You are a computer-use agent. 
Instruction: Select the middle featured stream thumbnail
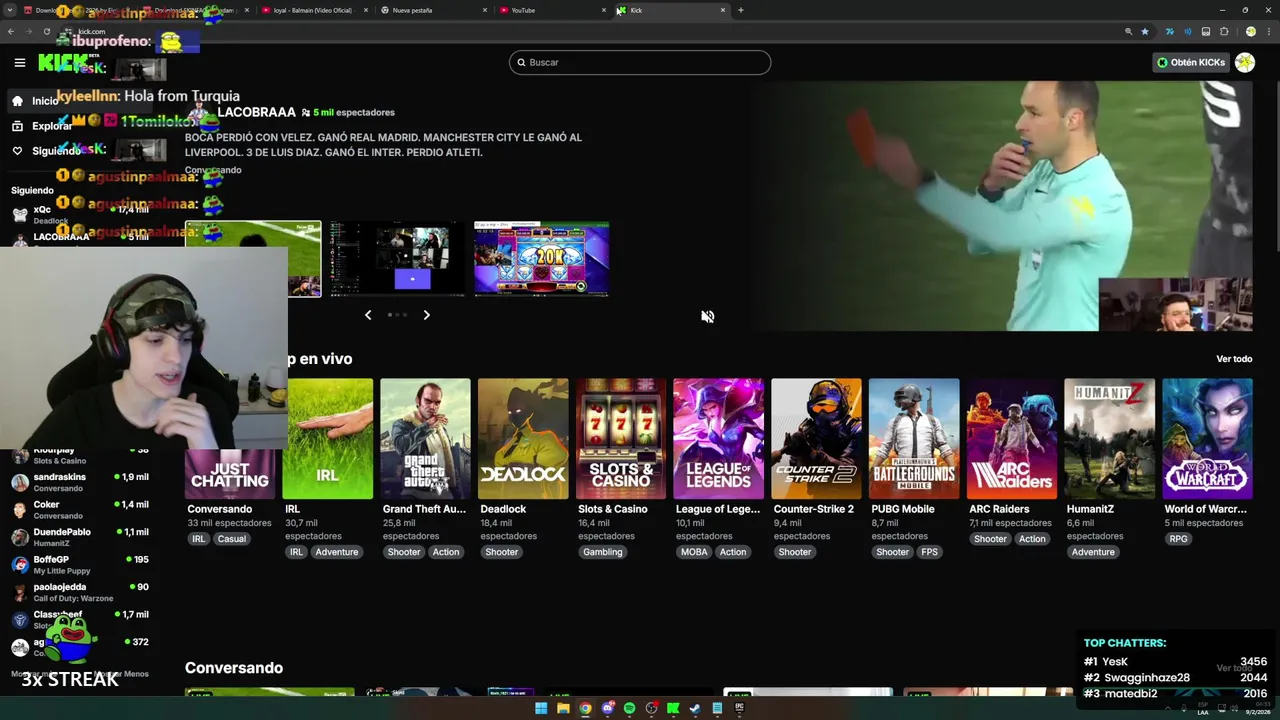pos(397,259)
